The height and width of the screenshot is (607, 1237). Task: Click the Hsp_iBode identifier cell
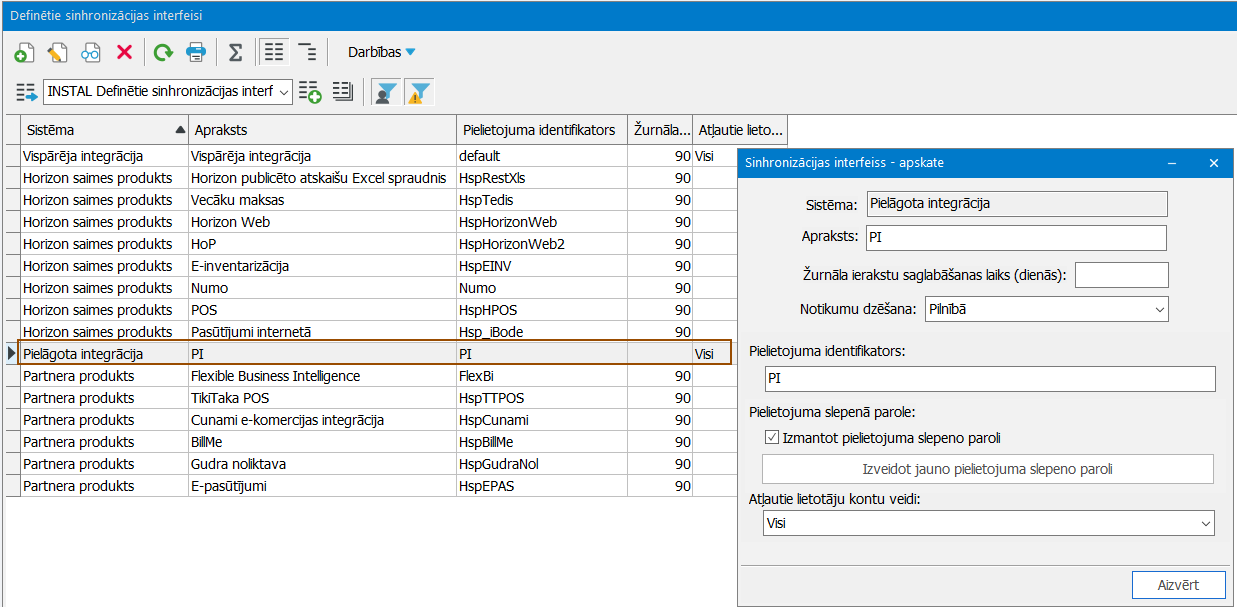(541, 332)
